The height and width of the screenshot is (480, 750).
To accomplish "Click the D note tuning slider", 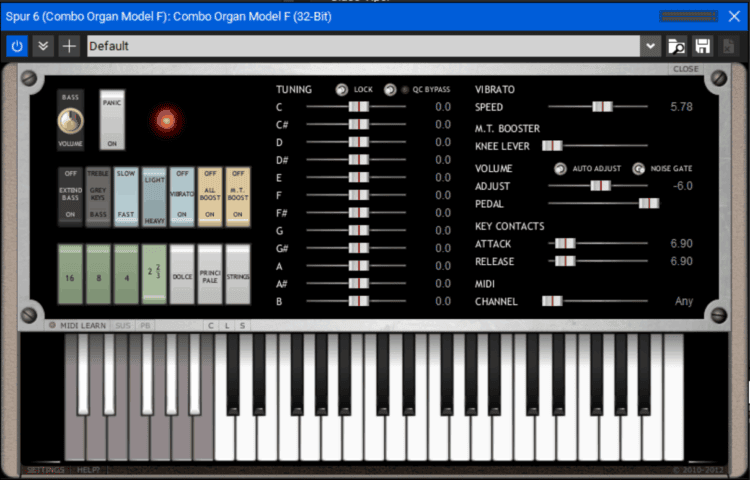I will [x=356, y=142].
